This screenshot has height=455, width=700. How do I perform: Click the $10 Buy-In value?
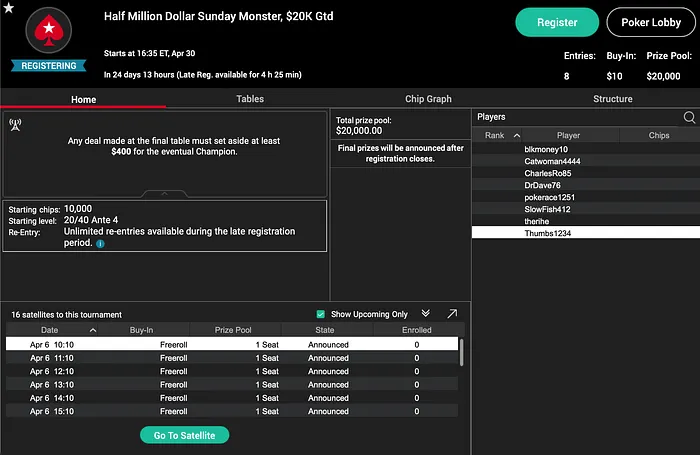coord(614,76)
